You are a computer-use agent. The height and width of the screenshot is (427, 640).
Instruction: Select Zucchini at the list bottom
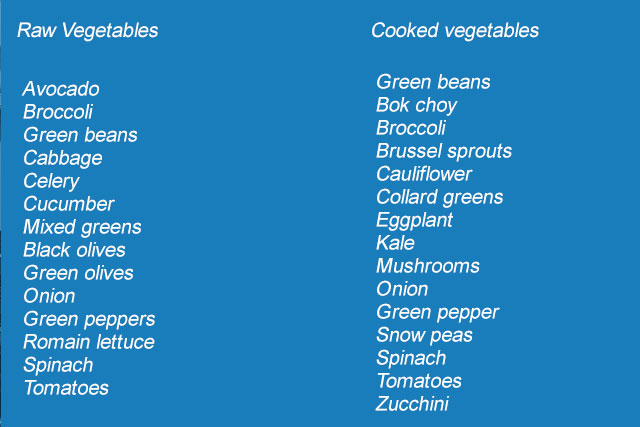pyautogui.click(x=412, y=404)
